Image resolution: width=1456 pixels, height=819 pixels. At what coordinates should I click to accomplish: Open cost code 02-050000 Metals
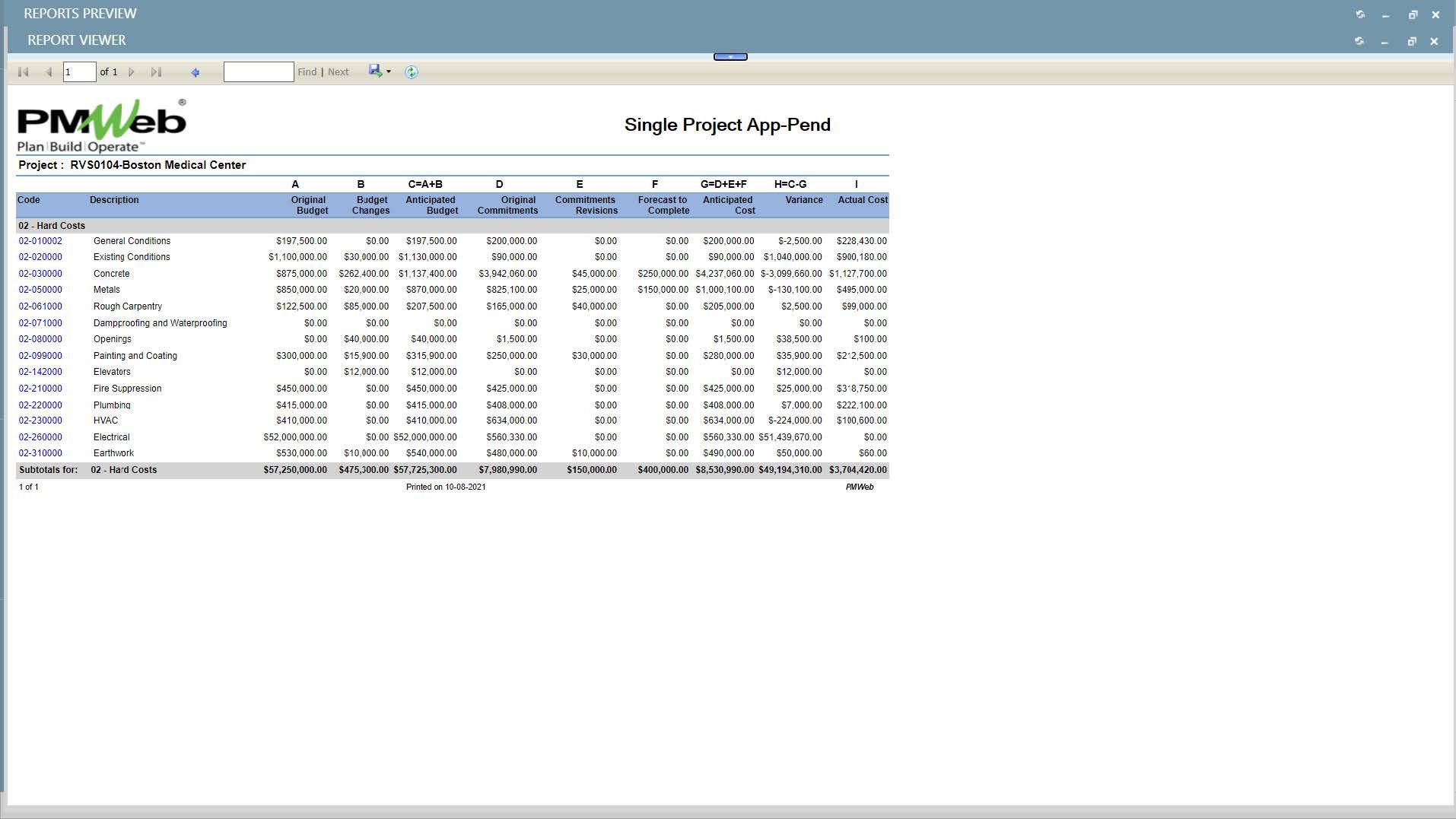pyautogui.click(x=40, y=290)
